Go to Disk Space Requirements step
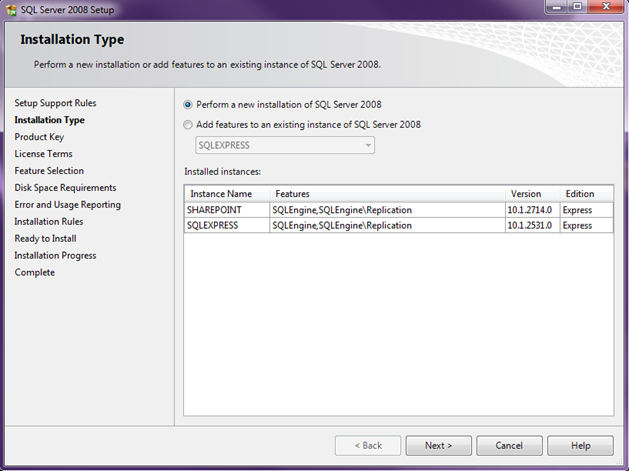Image resolution: width=629 pixels, height=471 pixels. click(65, 188)
